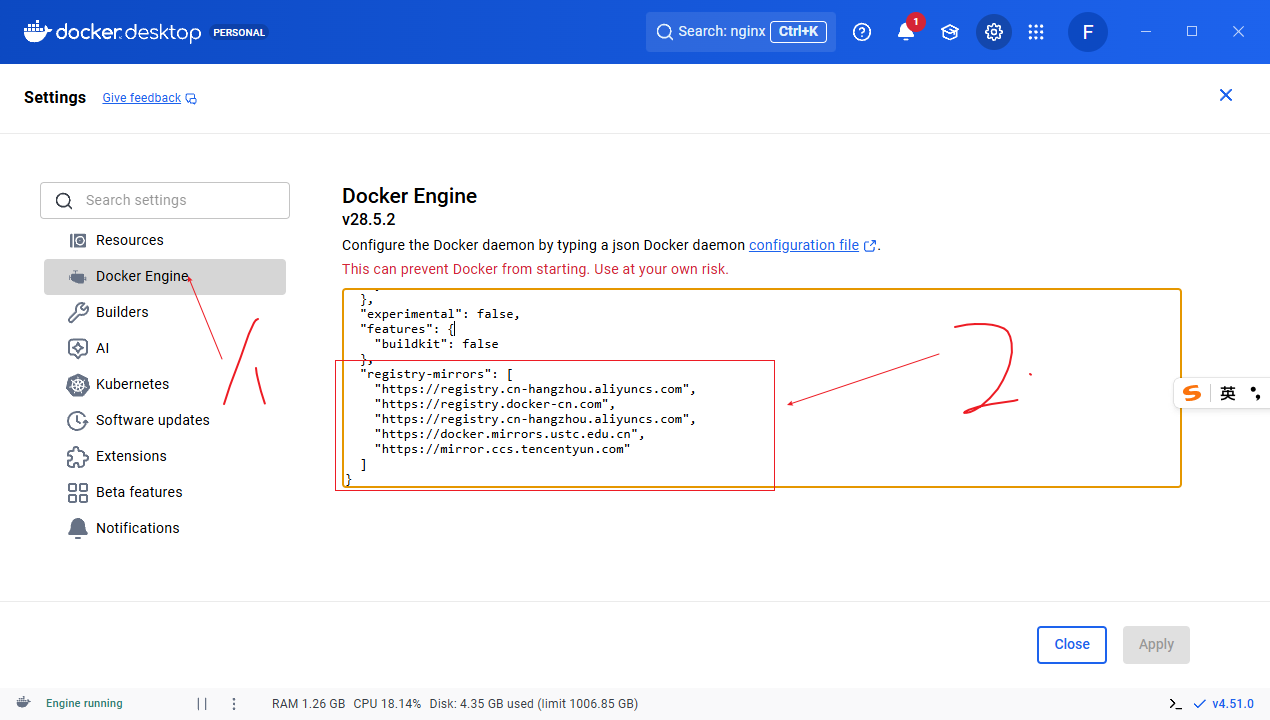
Task: Open the Learning center graduation cap icon
Action: point(950,32)
